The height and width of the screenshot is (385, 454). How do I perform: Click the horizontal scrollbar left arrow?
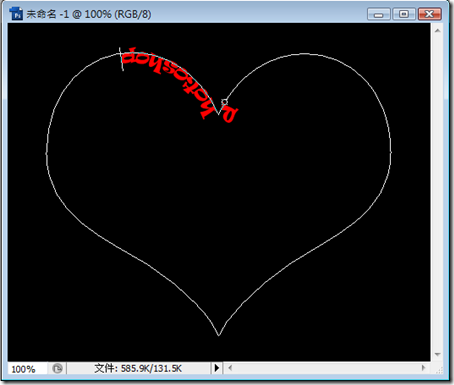(230, 368)
